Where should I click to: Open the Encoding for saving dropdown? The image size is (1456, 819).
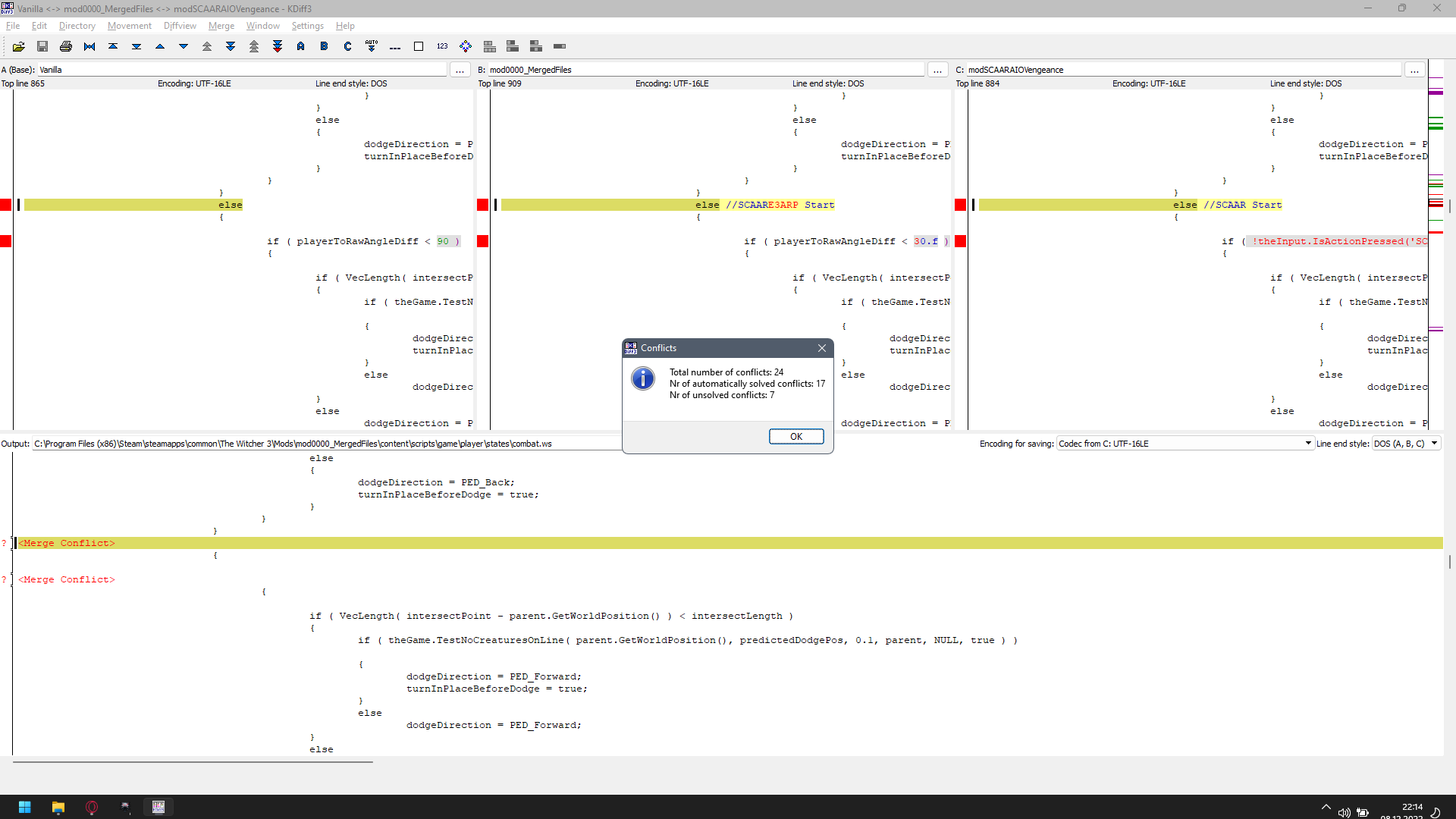click(x=1185, y=444)
